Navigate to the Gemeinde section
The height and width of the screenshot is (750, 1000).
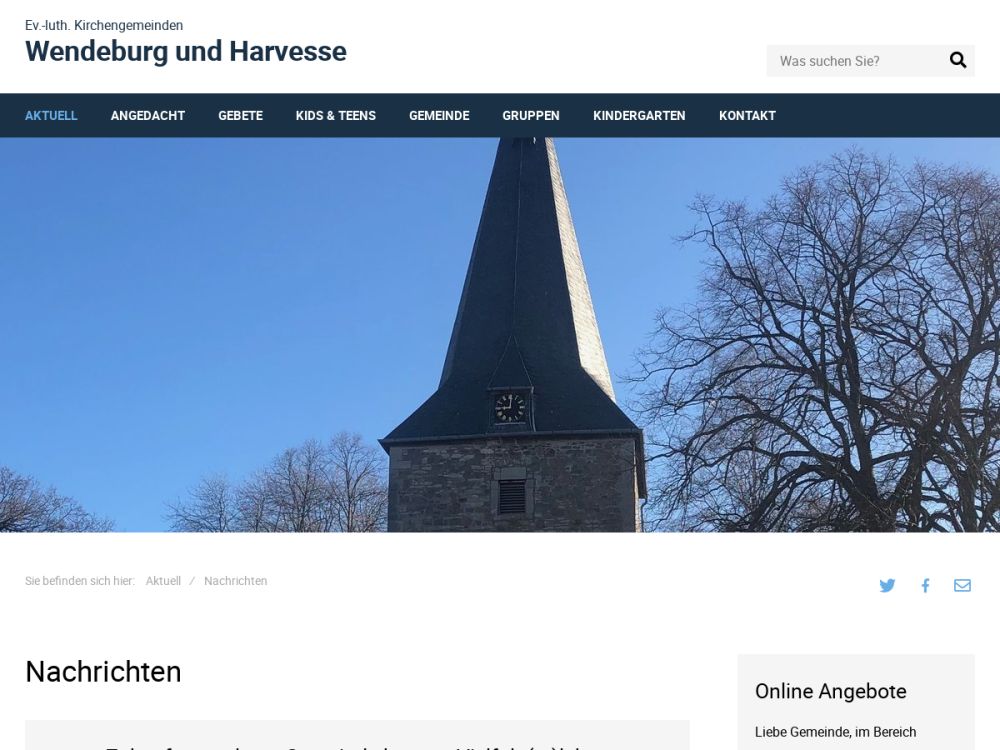click(439, 116)
